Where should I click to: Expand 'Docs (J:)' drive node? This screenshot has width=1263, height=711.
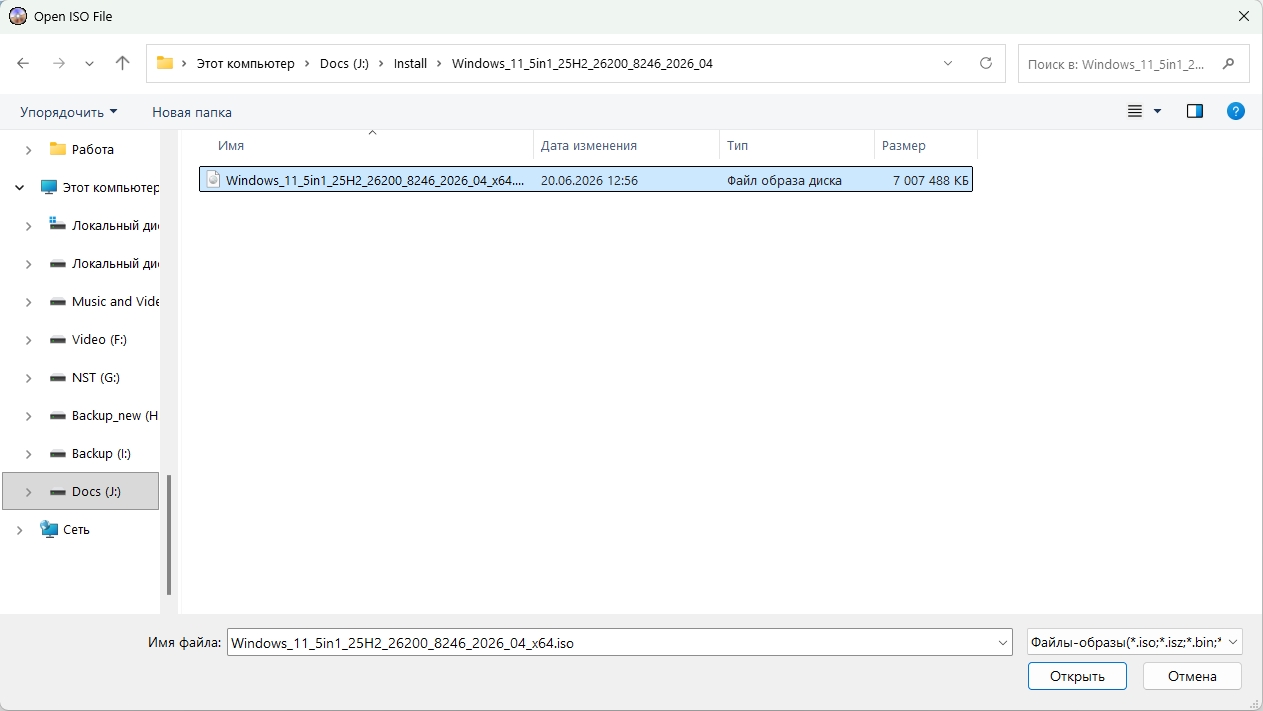(28, 491)
